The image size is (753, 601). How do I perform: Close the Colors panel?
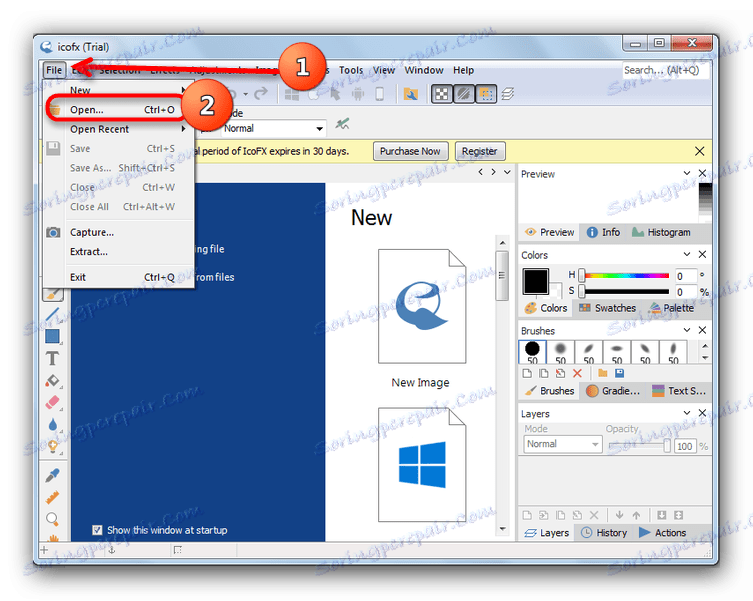point(702,254)
